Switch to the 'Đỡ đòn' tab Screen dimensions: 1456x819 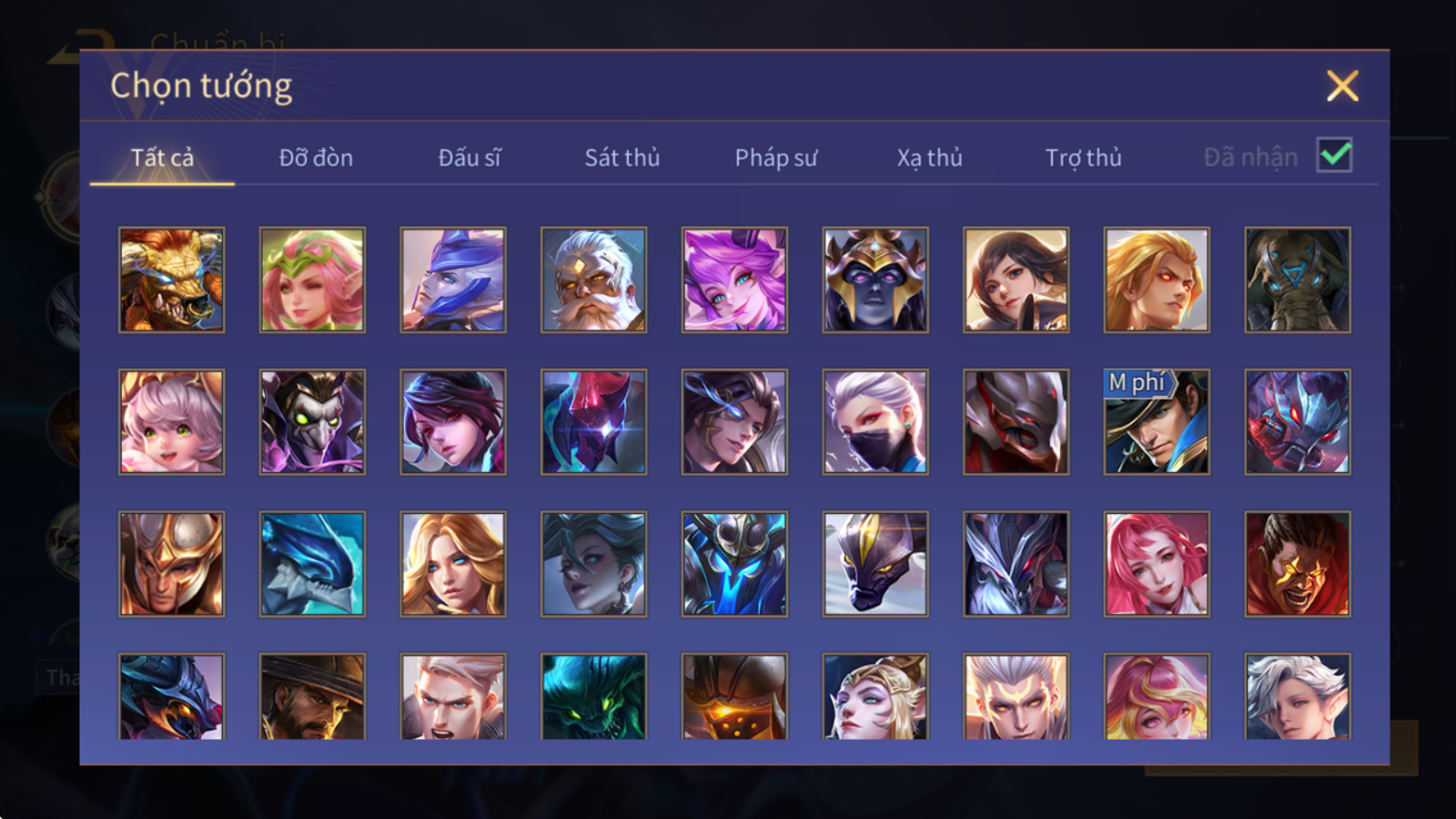coord(316,157)
